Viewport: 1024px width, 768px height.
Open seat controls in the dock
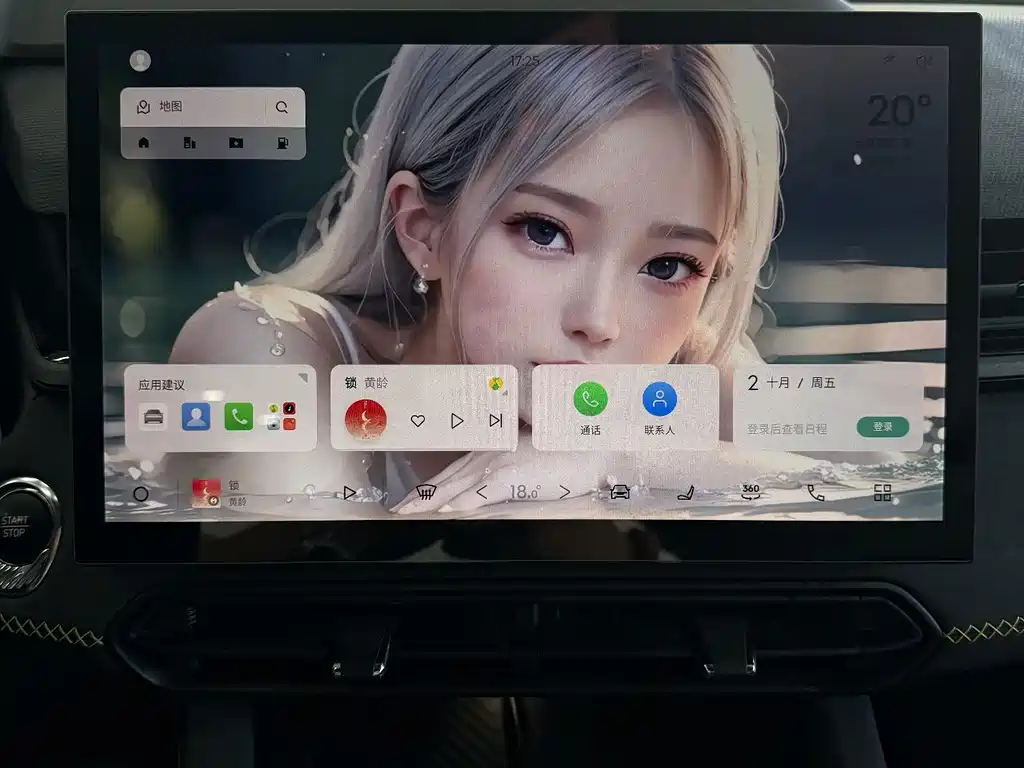tap(686, 492)
